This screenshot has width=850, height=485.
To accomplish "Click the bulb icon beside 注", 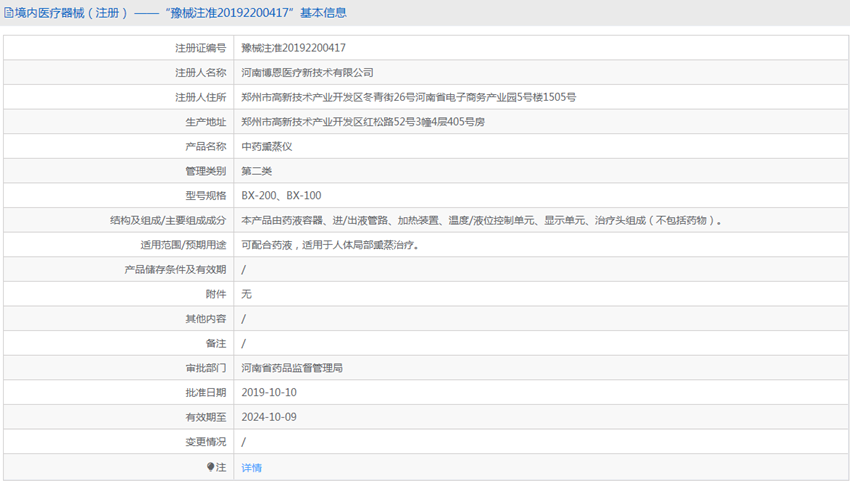I will point(211,467).
